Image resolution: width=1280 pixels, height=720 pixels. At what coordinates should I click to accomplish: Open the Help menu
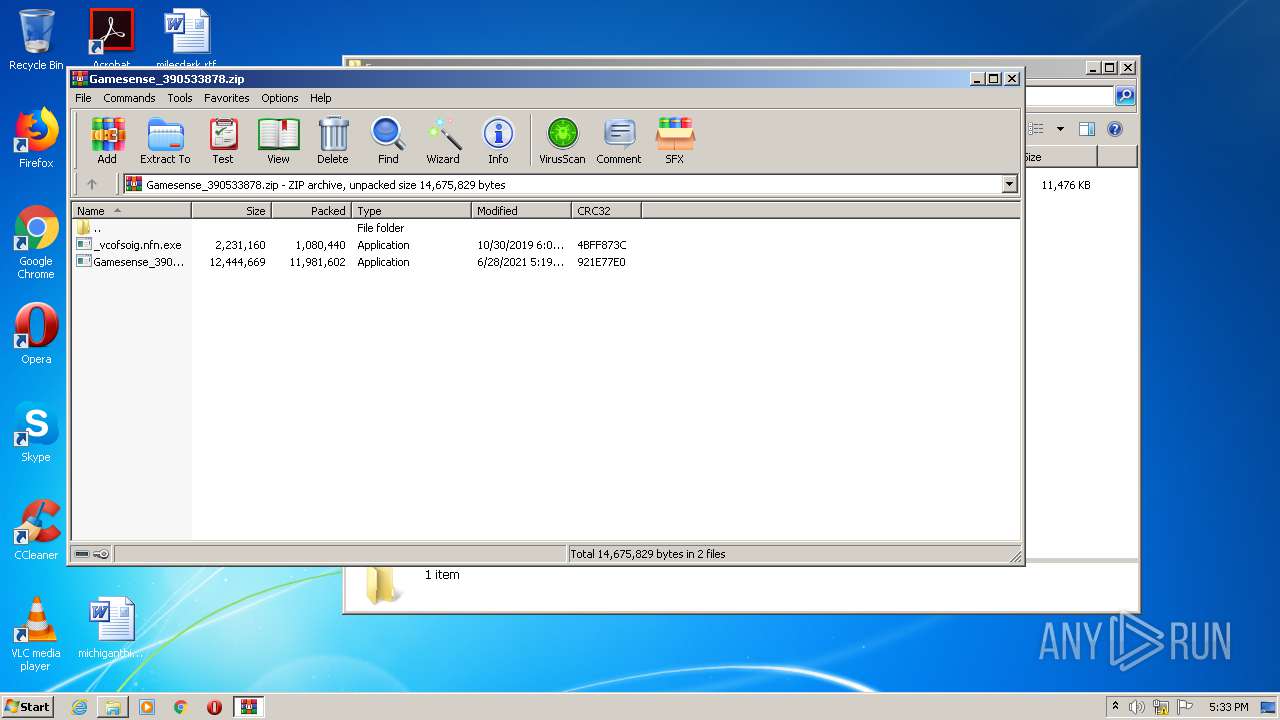click(320, 98)
